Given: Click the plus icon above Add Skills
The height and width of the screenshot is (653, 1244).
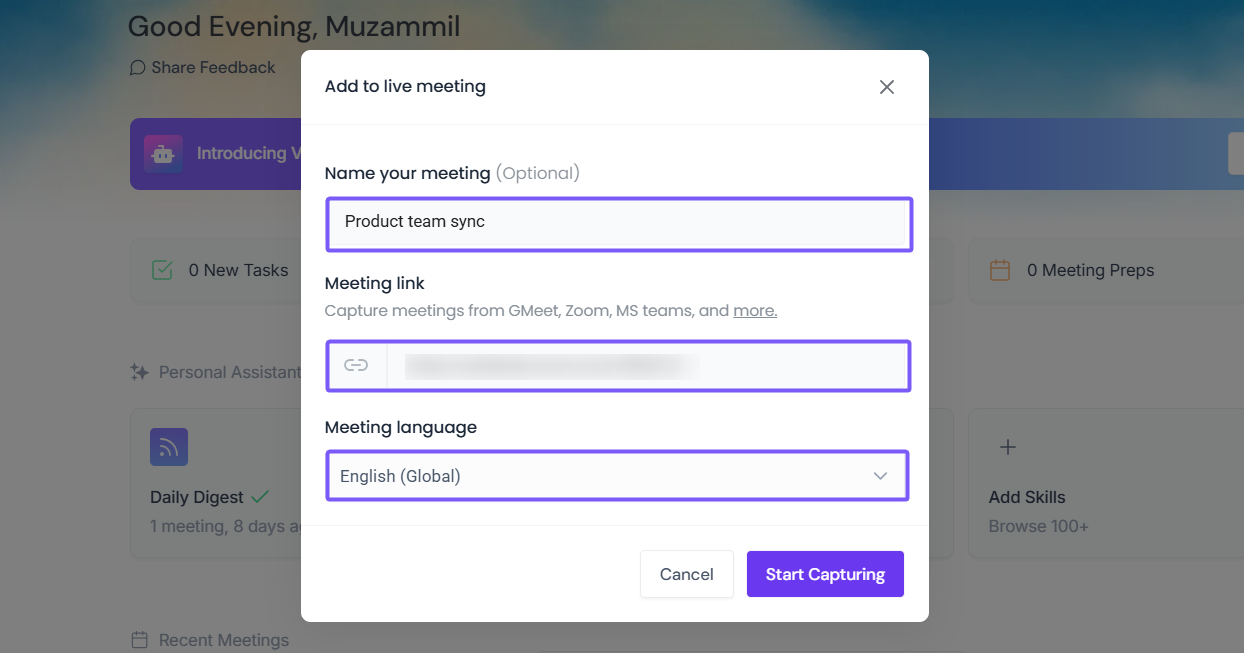Looking at the screenshot, I should point(1008,447).
